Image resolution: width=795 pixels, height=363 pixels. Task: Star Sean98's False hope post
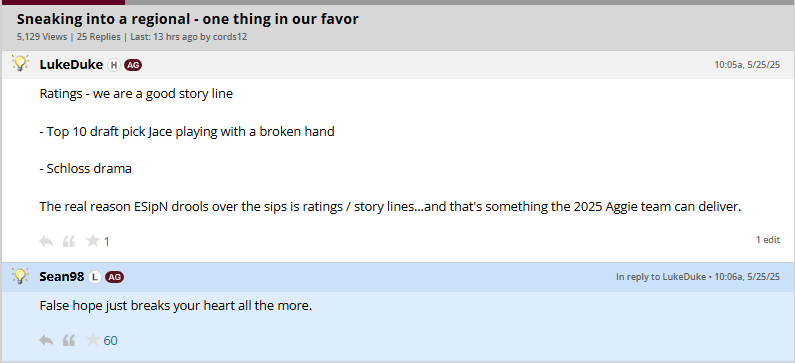pos(92,339)
